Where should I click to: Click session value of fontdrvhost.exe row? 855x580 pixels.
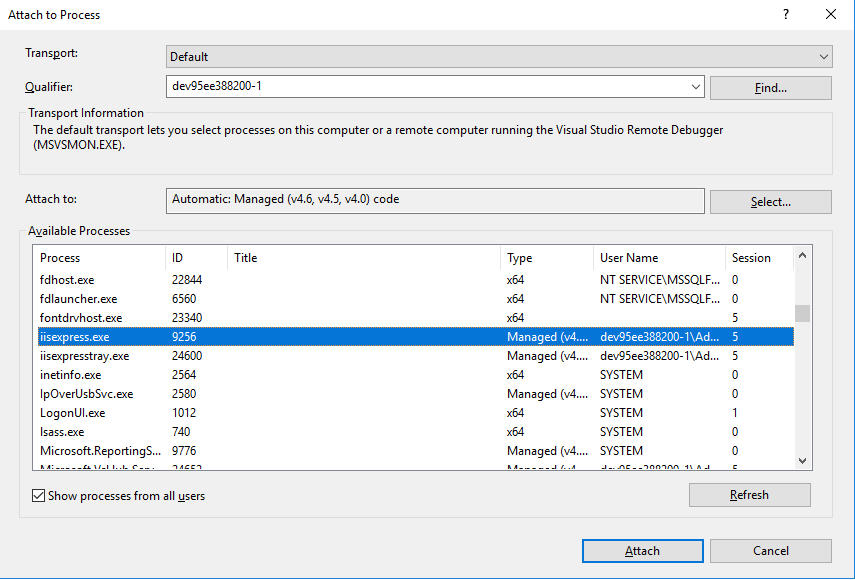(x=735, y=318)
